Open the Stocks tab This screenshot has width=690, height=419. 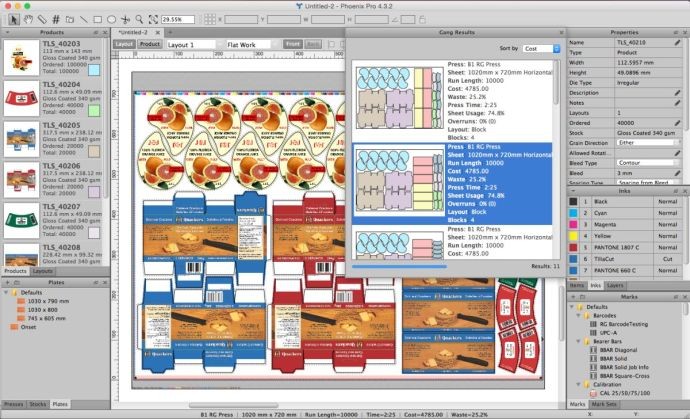pyautogui.click(x=39, y=403)
